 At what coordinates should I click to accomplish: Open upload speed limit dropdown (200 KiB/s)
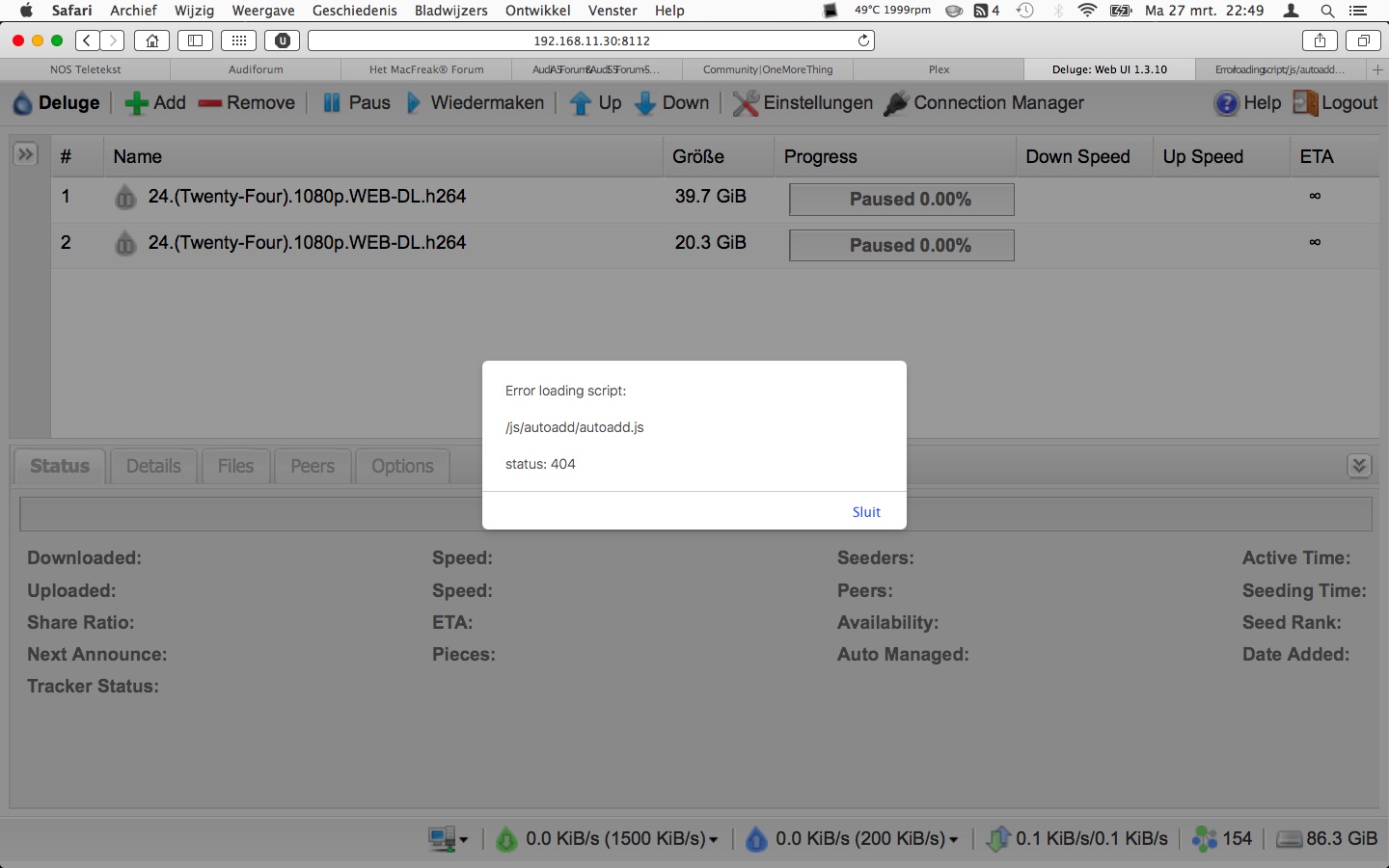[853, 839]
